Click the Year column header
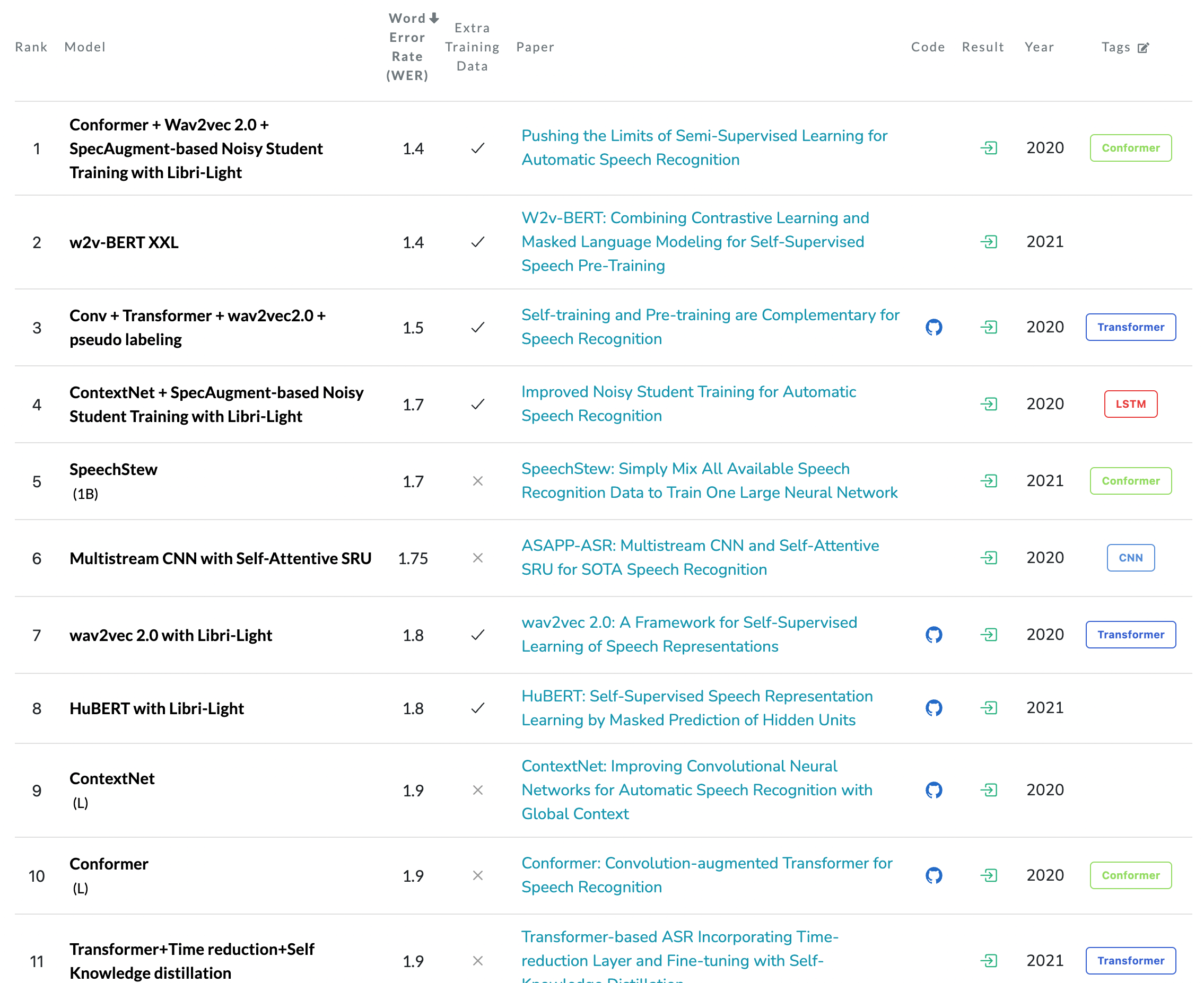The width and height of the screenshot is (1204, 983). 1039,47
